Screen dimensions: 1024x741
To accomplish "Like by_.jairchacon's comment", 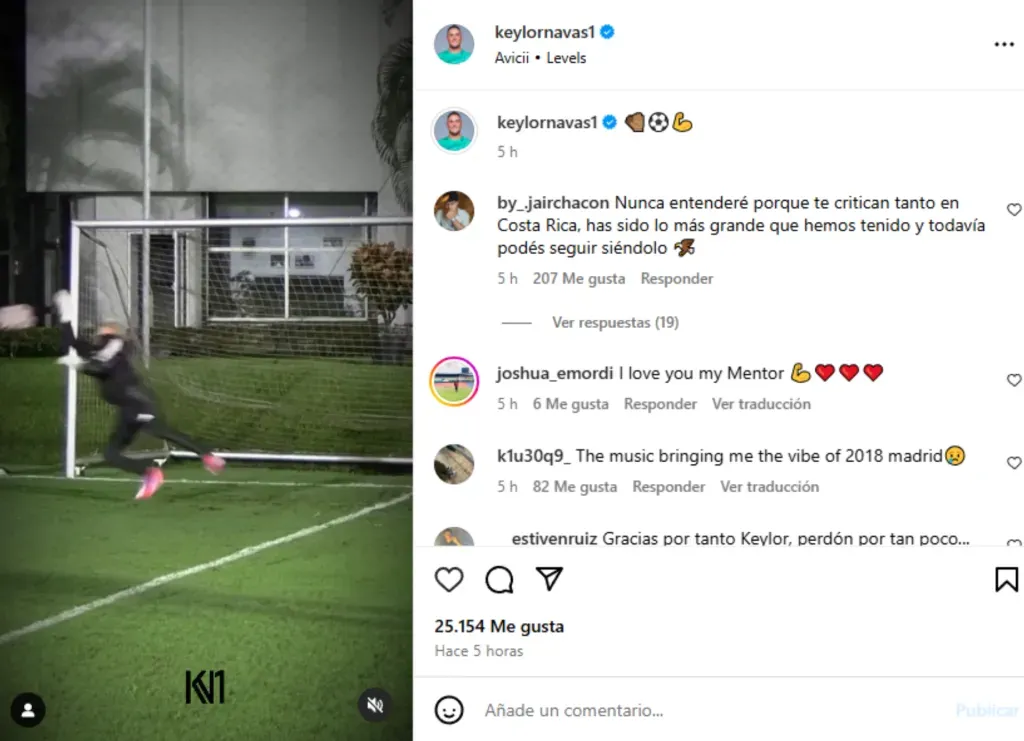I will (1014, 210).
